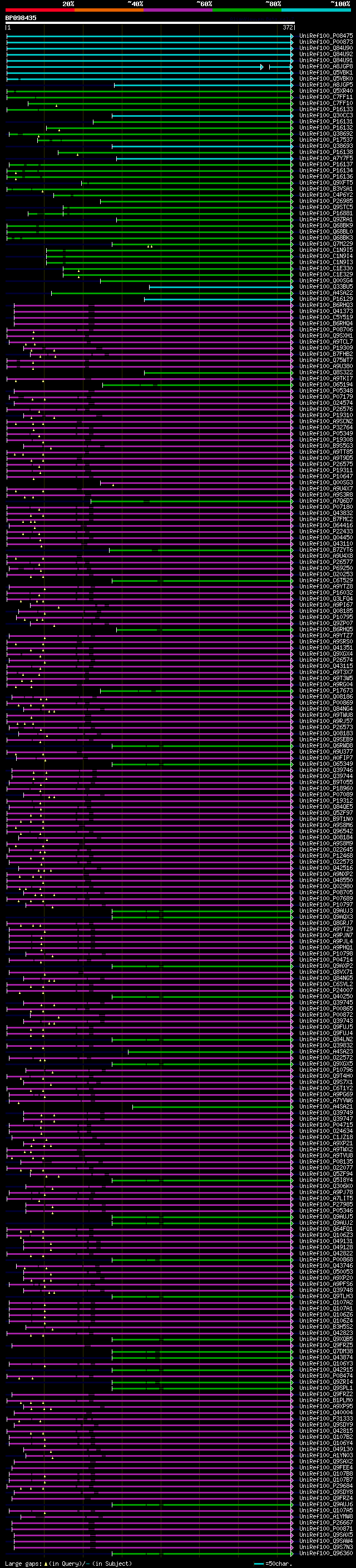Select the UniRef100_P07689 label
The width and height of the screenshot is (356, 1568).
click(325, 898)
